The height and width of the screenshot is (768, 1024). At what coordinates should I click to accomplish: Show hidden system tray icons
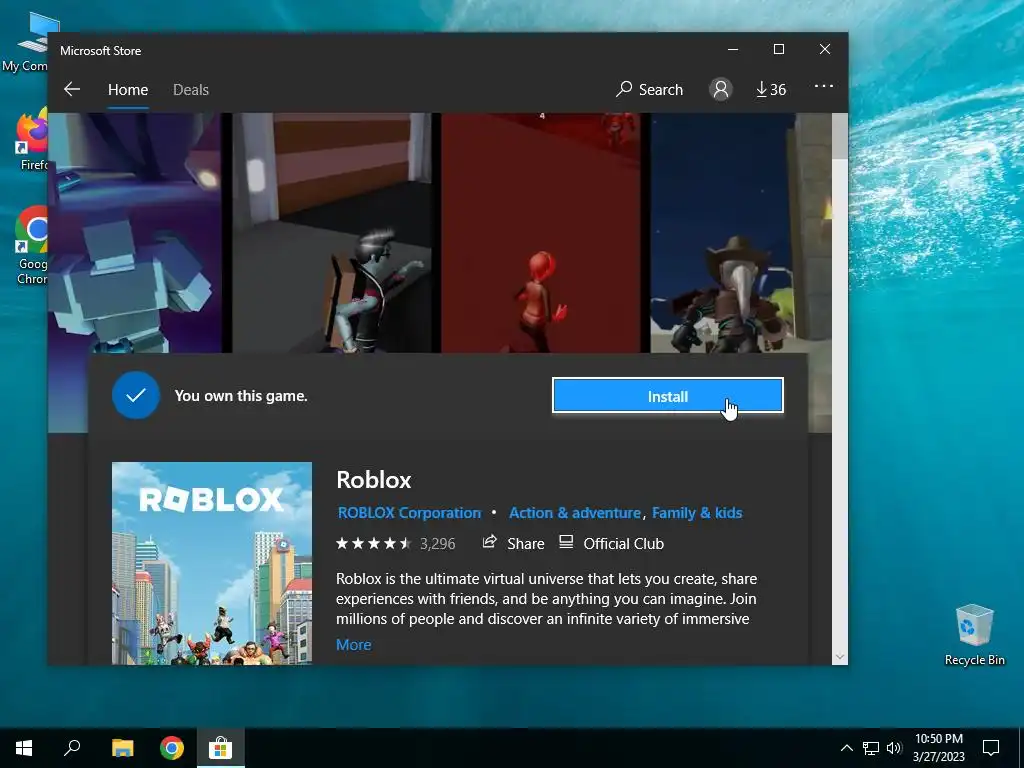[846, 748]
